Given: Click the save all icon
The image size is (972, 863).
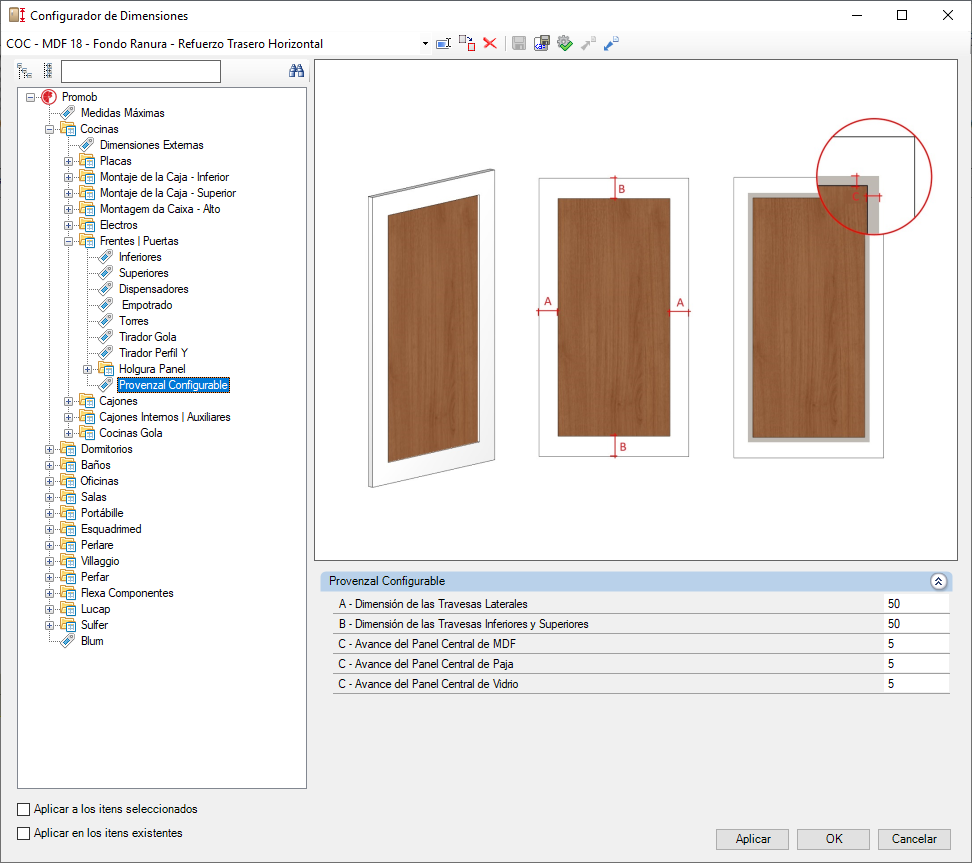Looking at the screenshot, I should (x=542, y=43).
